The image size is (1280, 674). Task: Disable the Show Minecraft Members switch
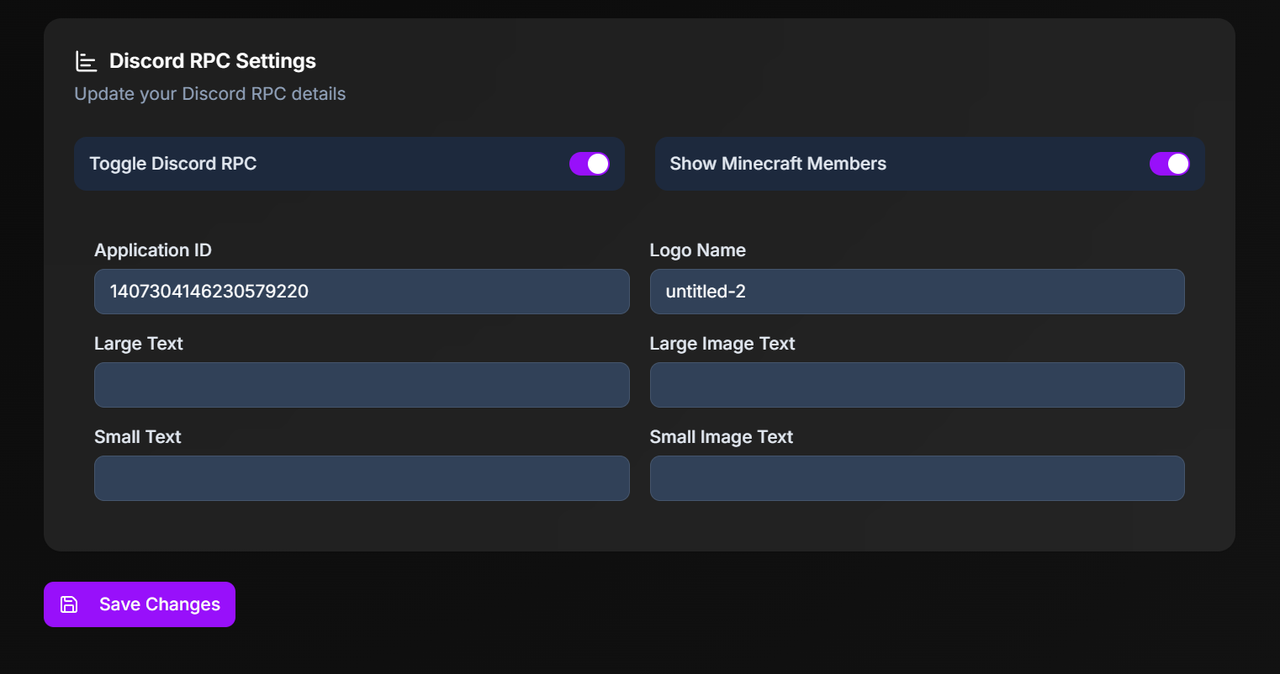pos(1169,164)
